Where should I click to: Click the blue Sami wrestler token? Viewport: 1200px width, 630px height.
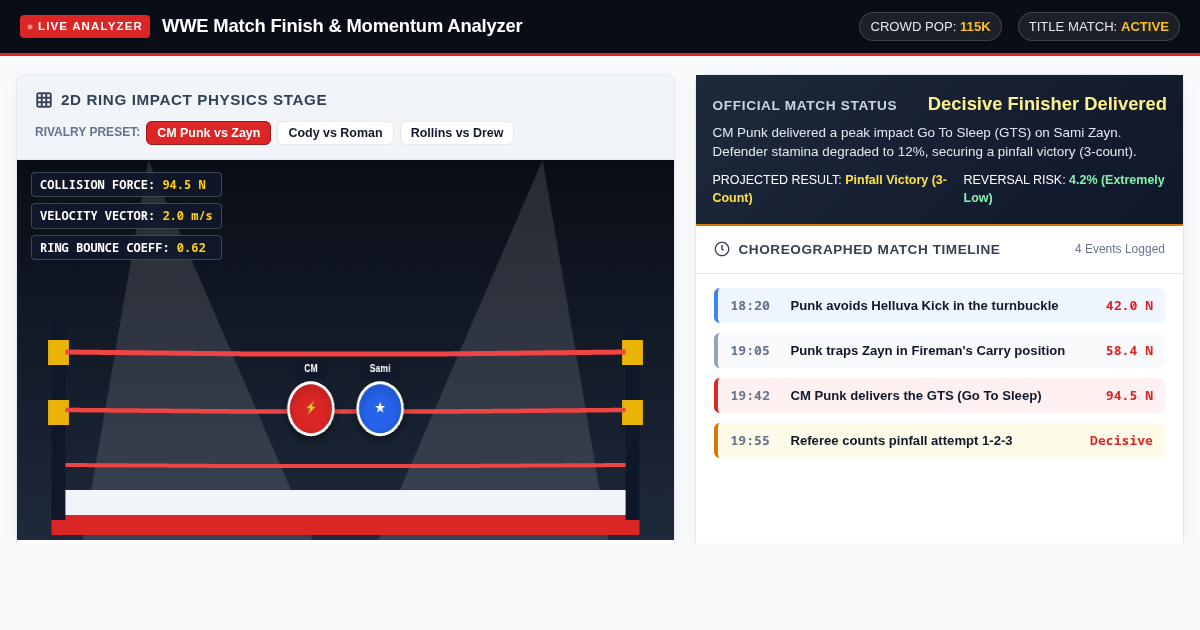tap(380, 408)
